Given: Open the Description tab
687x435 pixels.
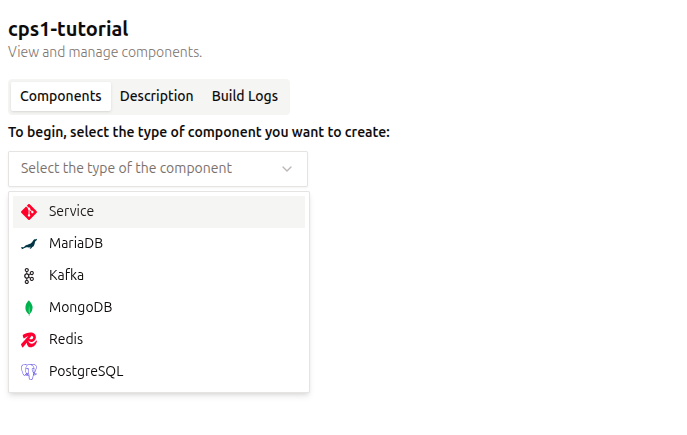Looking at the screenshot, I should [156, 96].
